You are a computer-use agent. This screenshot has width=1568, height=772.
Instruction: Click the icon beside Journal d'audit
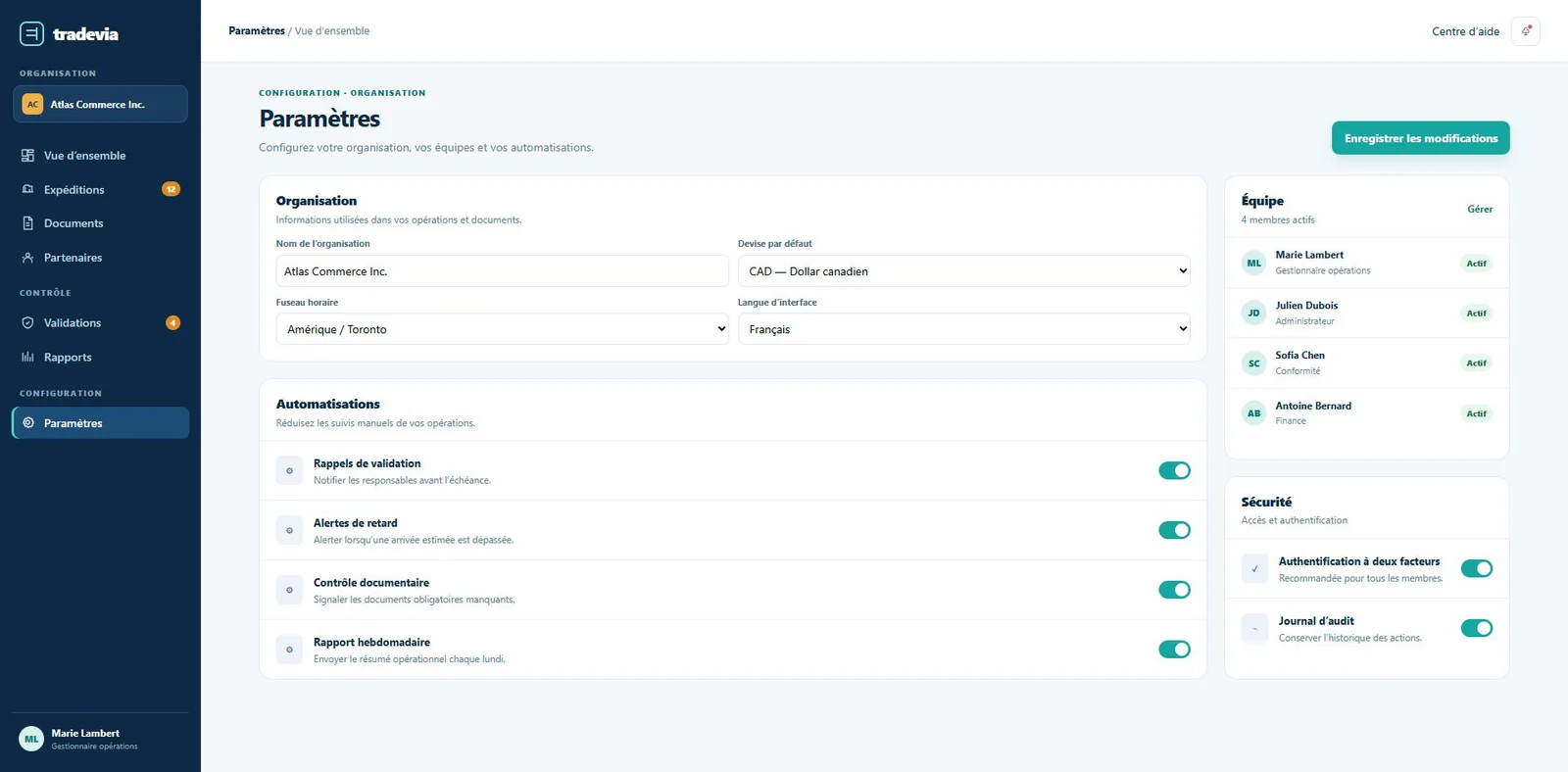point(1254,628)
